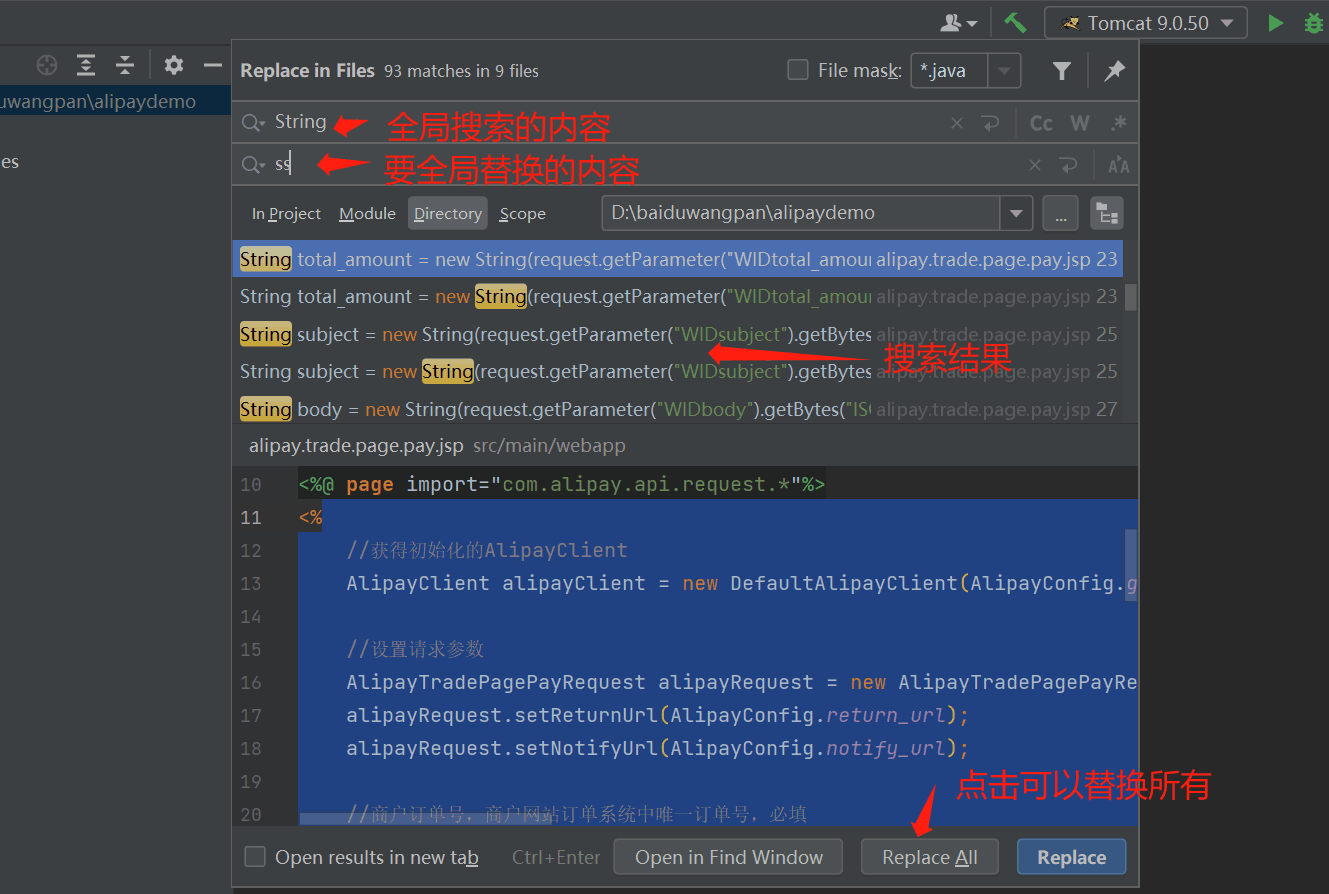Toggle Words (W) whole-word option

coord(1080,123)
